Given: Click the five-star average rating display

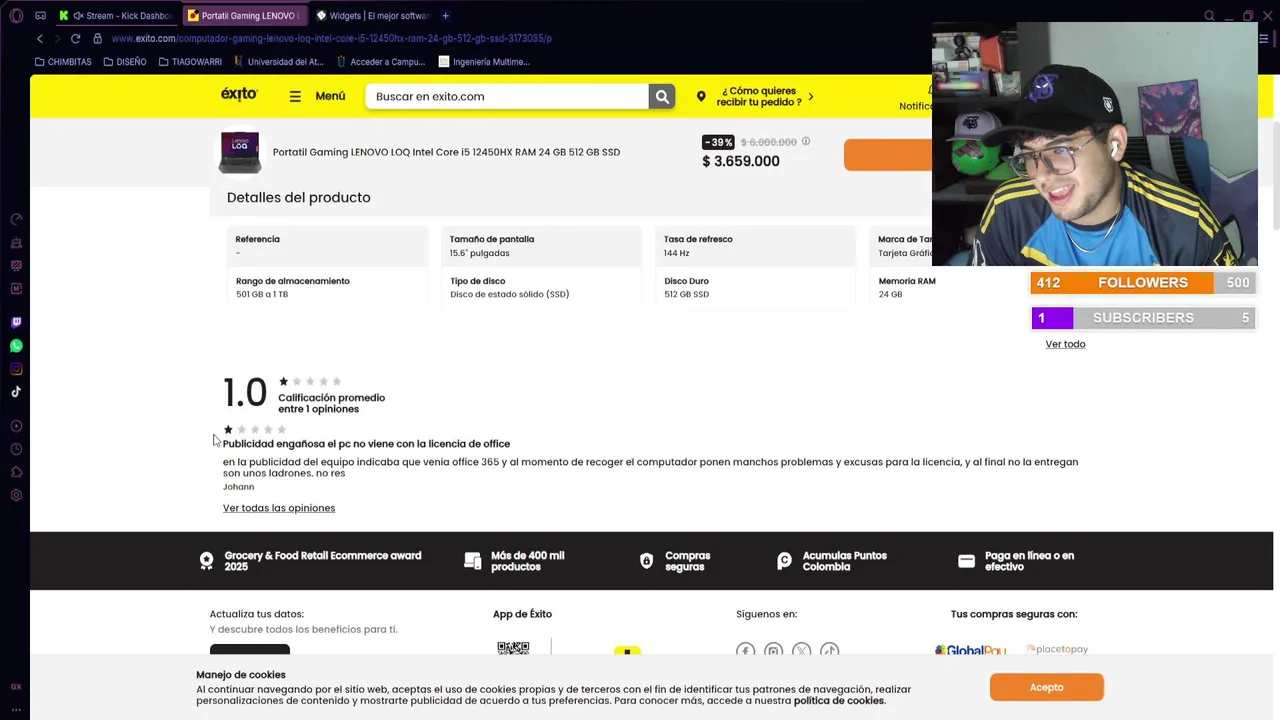Looking at the screenshot, I should click(310, 381).
